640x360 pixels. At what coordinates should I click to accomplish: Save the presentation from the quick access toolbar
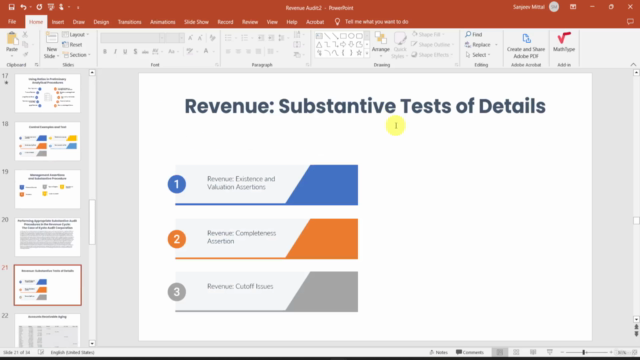pos(11,7)
